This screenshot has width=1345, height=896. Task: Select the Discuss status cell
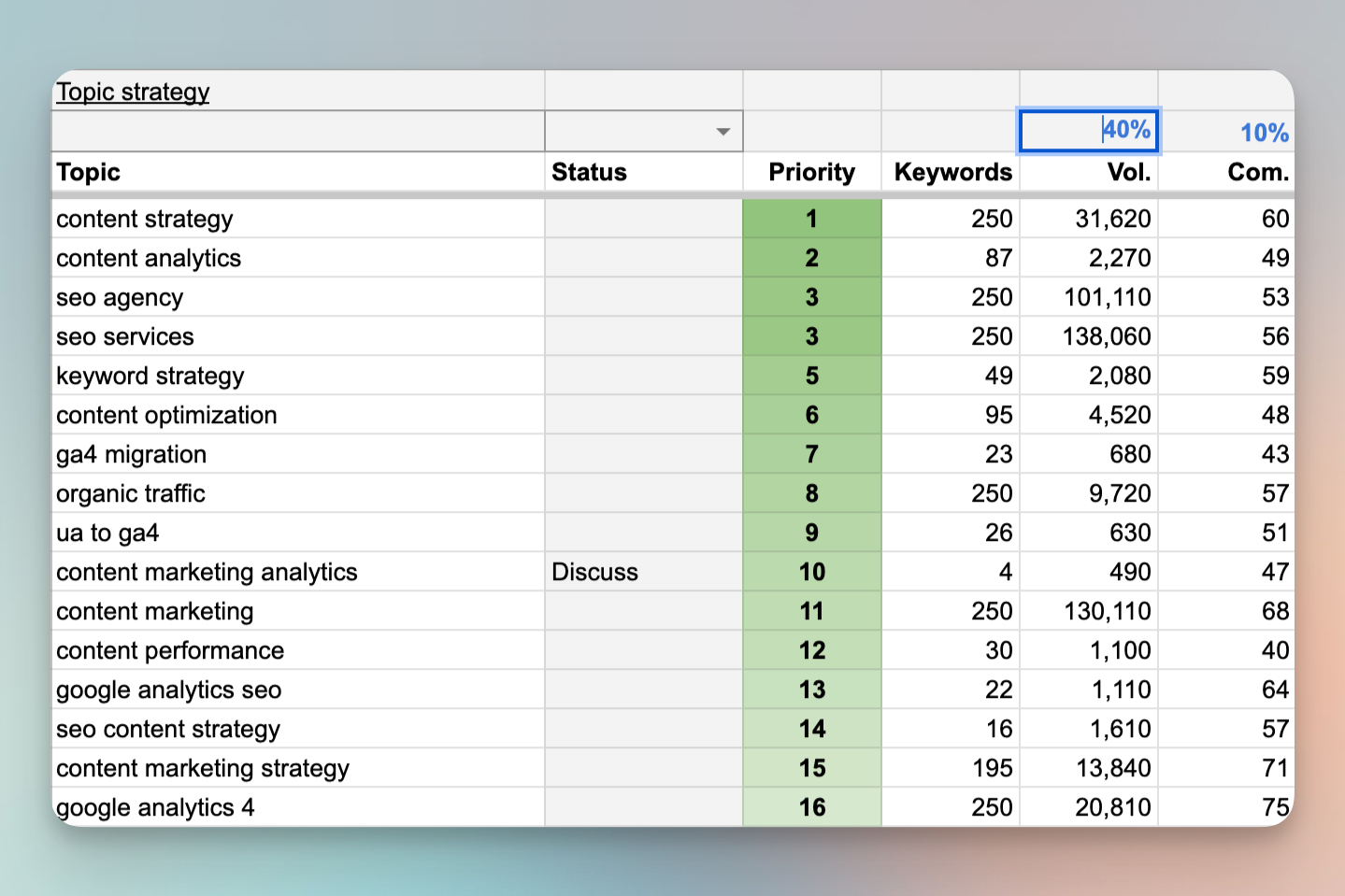coord(594,571)
